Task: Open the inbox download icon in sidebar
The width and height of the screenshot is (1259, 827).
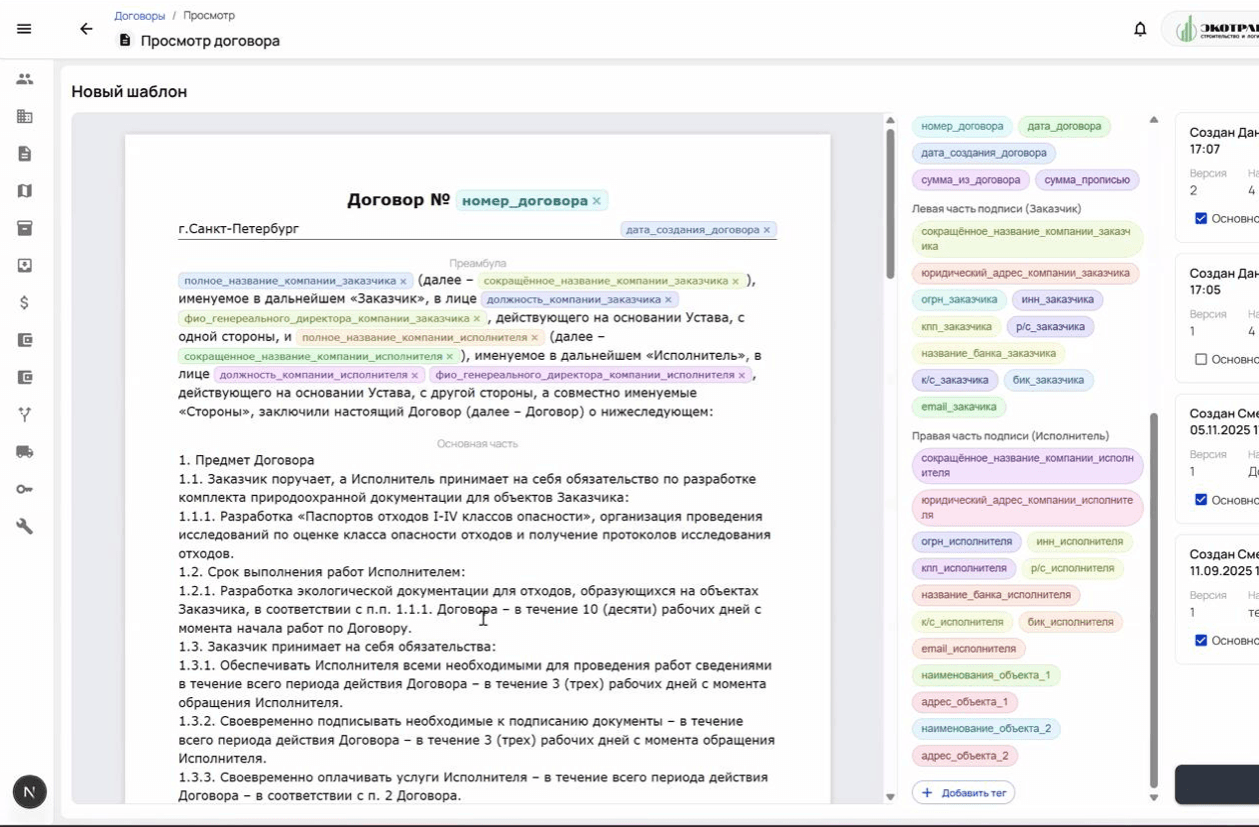Action: [x=25, y=265]
